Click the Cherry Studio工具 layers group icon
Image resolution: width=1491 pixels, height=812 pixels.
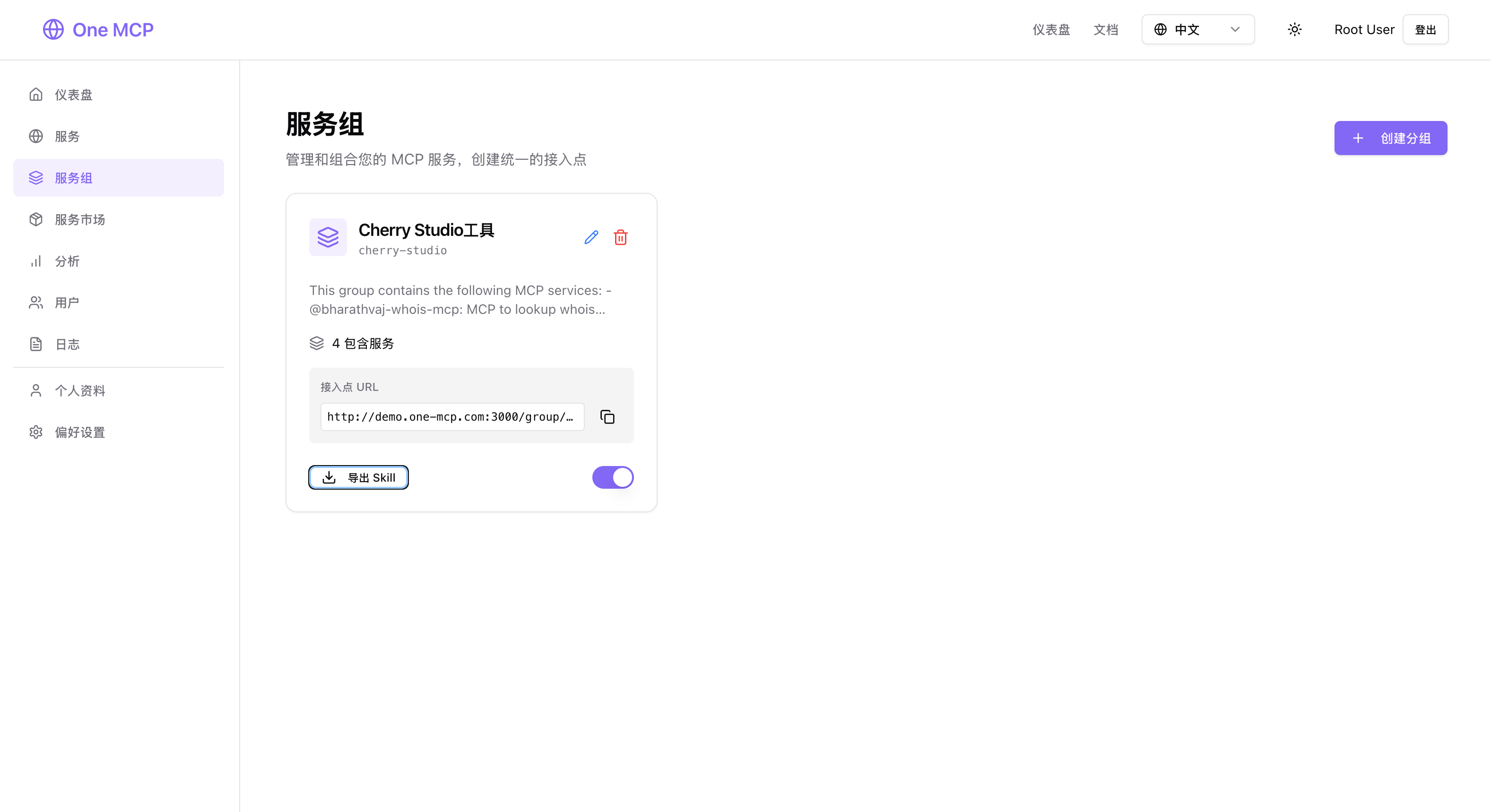pos(328,237)
